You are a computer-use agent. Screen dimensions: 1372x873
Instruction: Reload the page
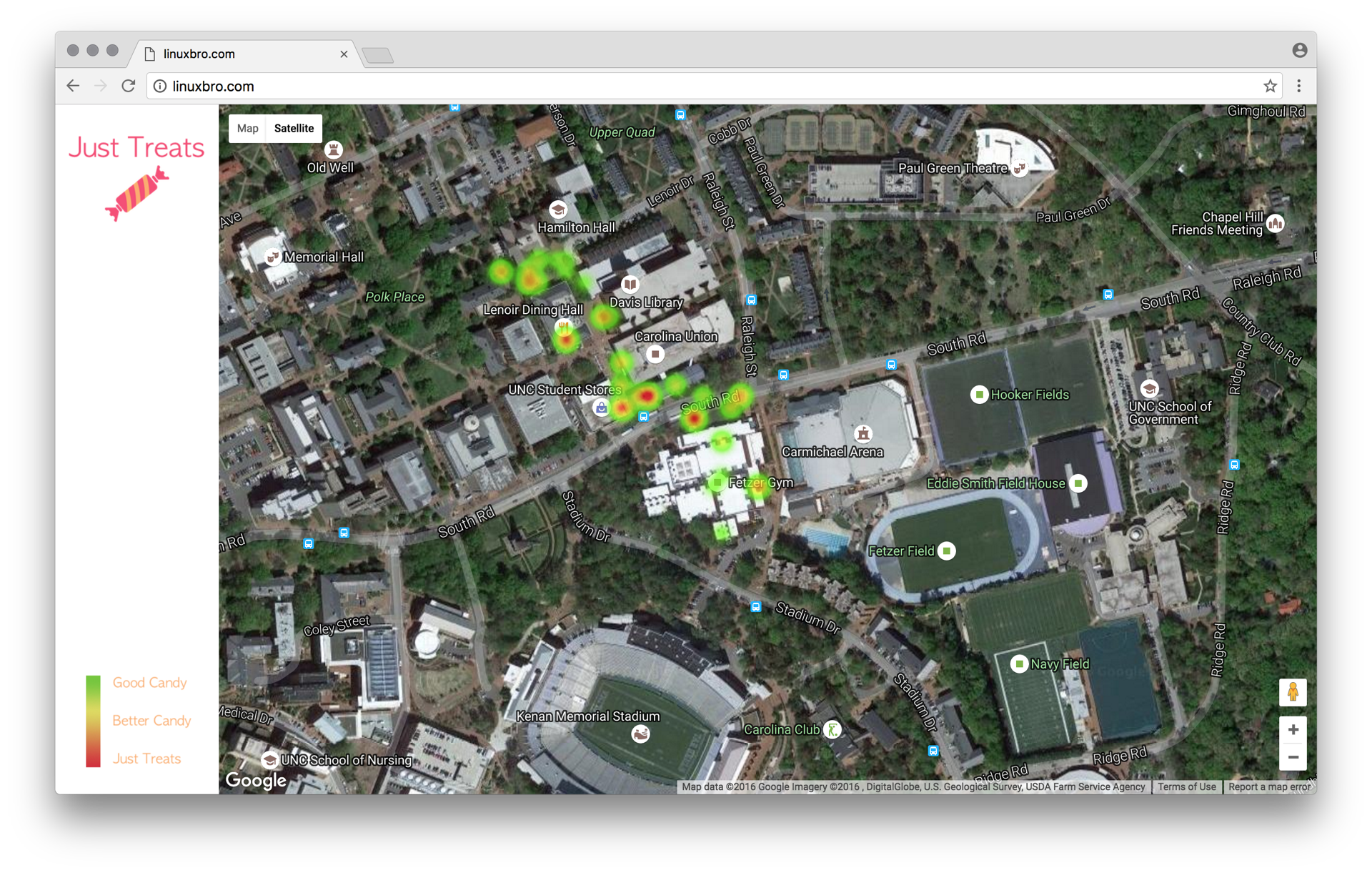point(129,87)
